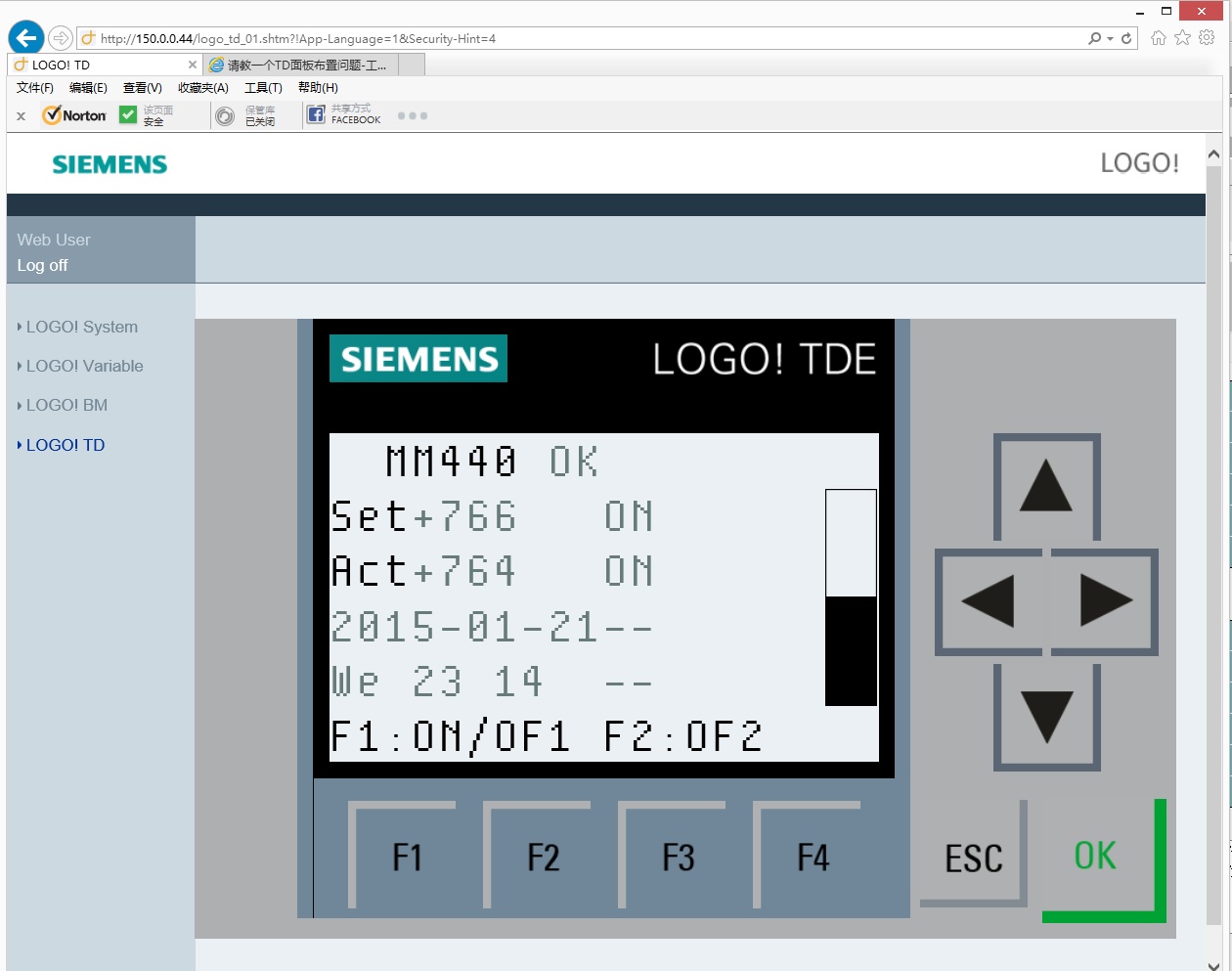The image size is (1232, 971).
Task: Open the 查看(V) menu
Action: 143,87
